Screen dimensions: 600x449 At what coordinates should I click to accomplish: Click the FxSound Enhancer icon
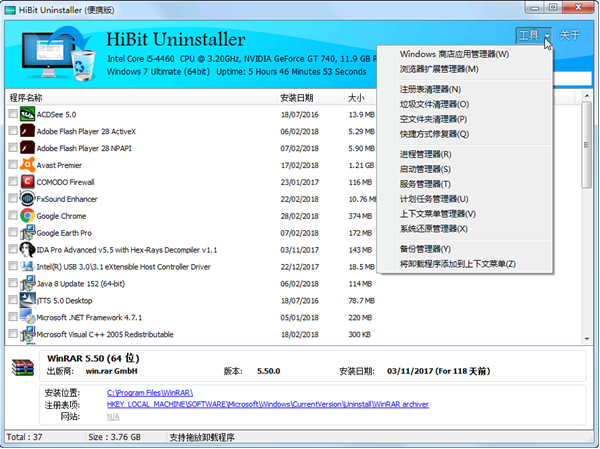27,198
